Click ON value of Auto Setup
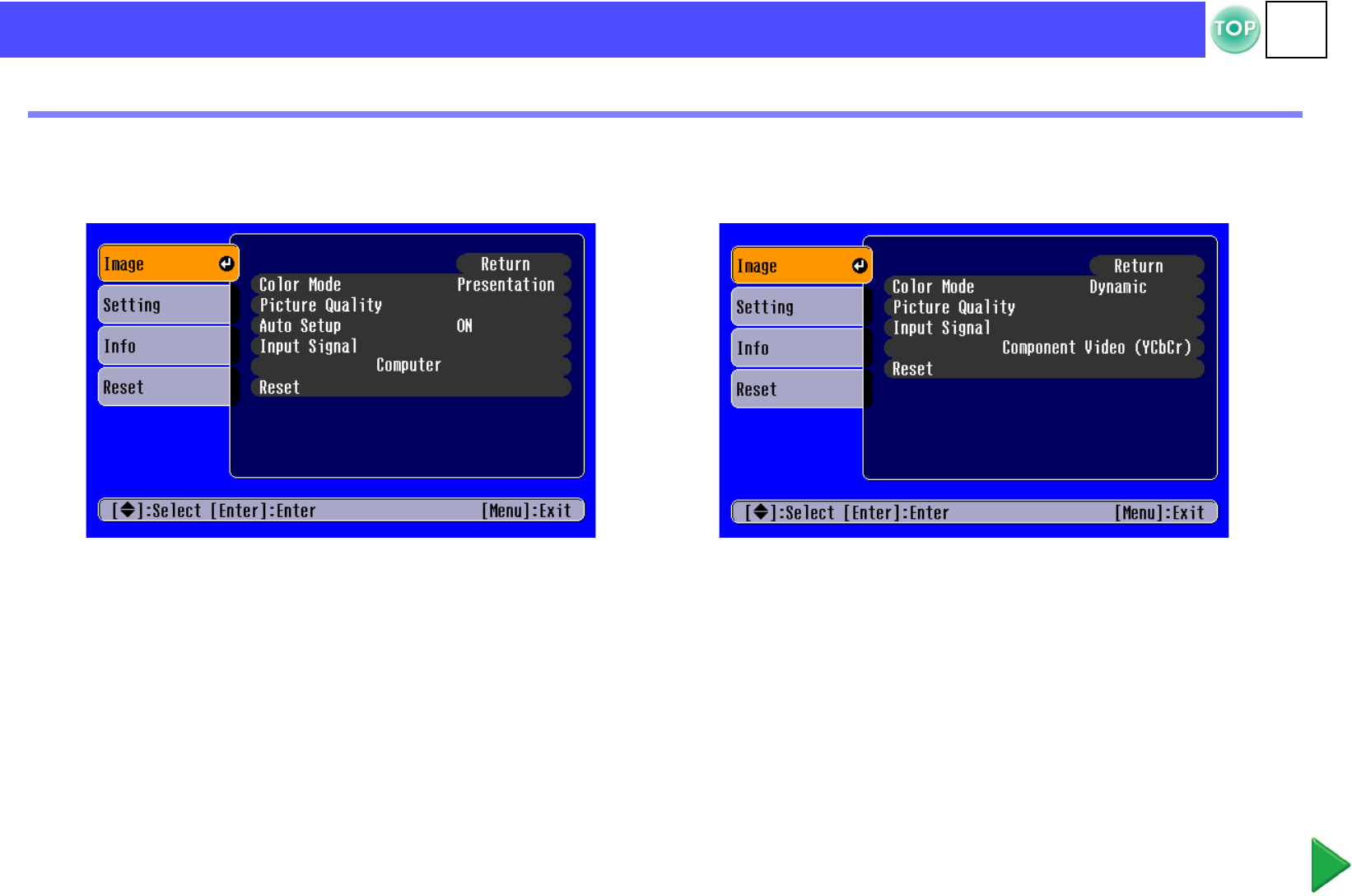The height and width of the screenshot is (896, 1352). [464, 325]
